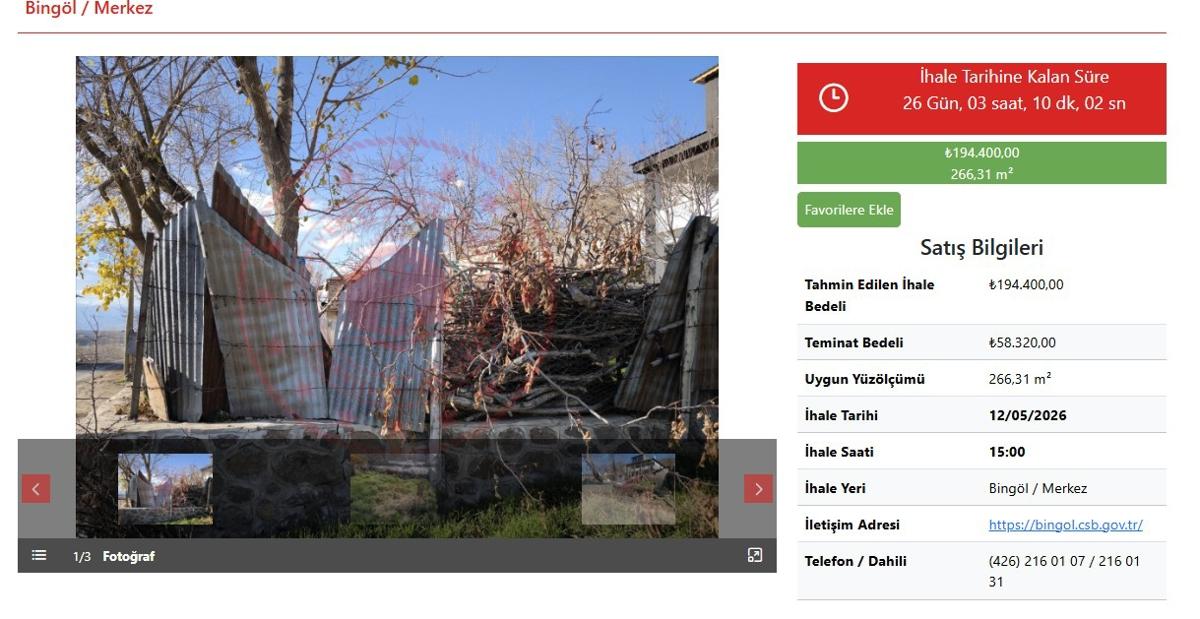Open the bingol.csb.gov.tr link
Viewport: 1200px width, 619px height.
(1065, 525)
